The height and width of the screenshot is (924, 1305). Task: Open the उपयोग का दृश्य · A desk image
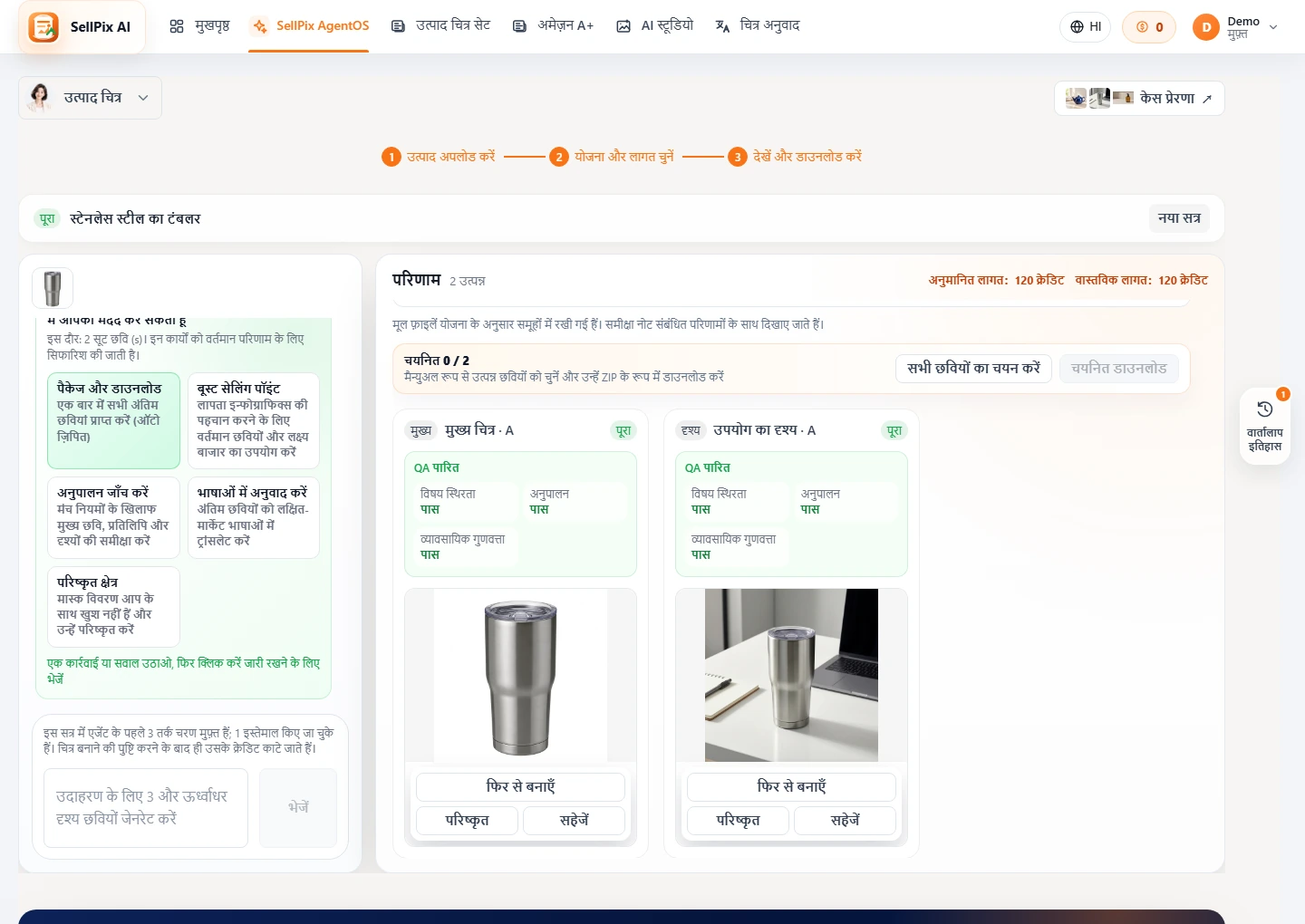point(791,675)
